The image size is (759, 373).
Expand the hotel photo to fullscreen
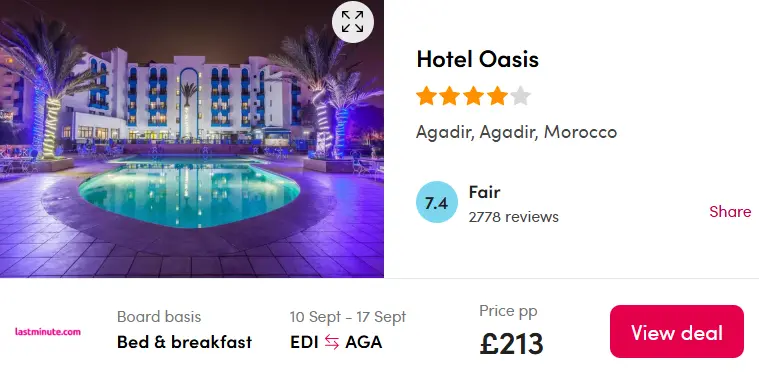point(352,22)
